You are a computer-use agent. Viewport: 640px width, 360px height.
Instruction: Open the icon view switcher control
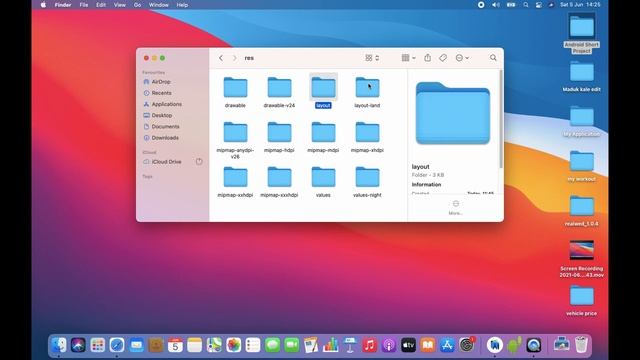pos(372,58)
